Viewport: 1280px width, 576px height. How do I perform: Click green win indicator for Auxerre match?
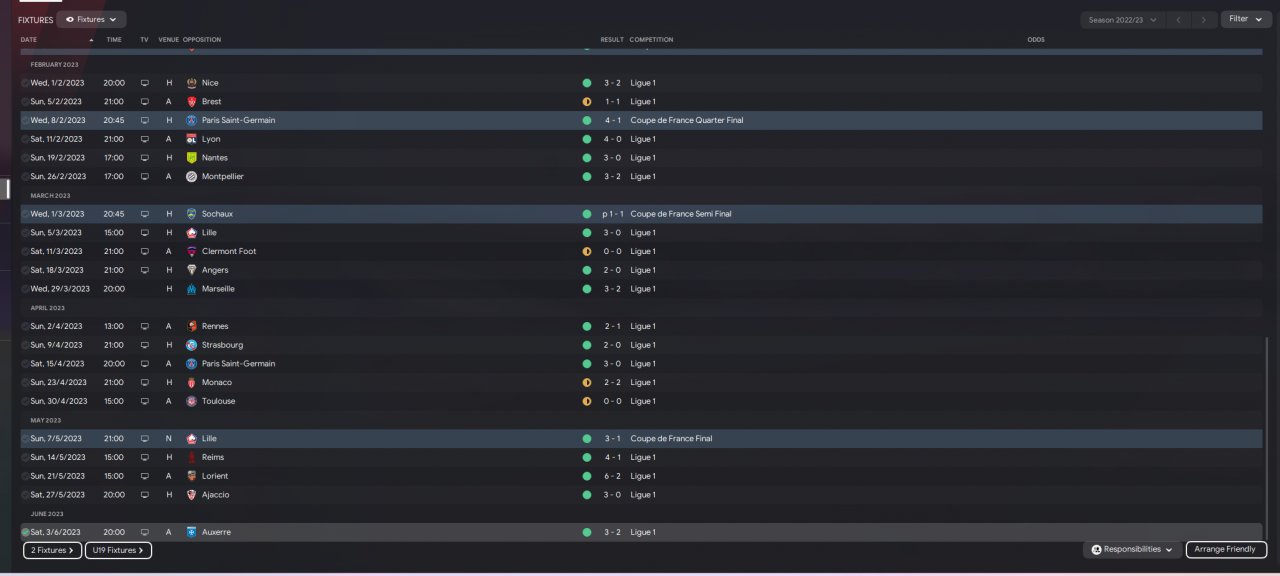587,532
